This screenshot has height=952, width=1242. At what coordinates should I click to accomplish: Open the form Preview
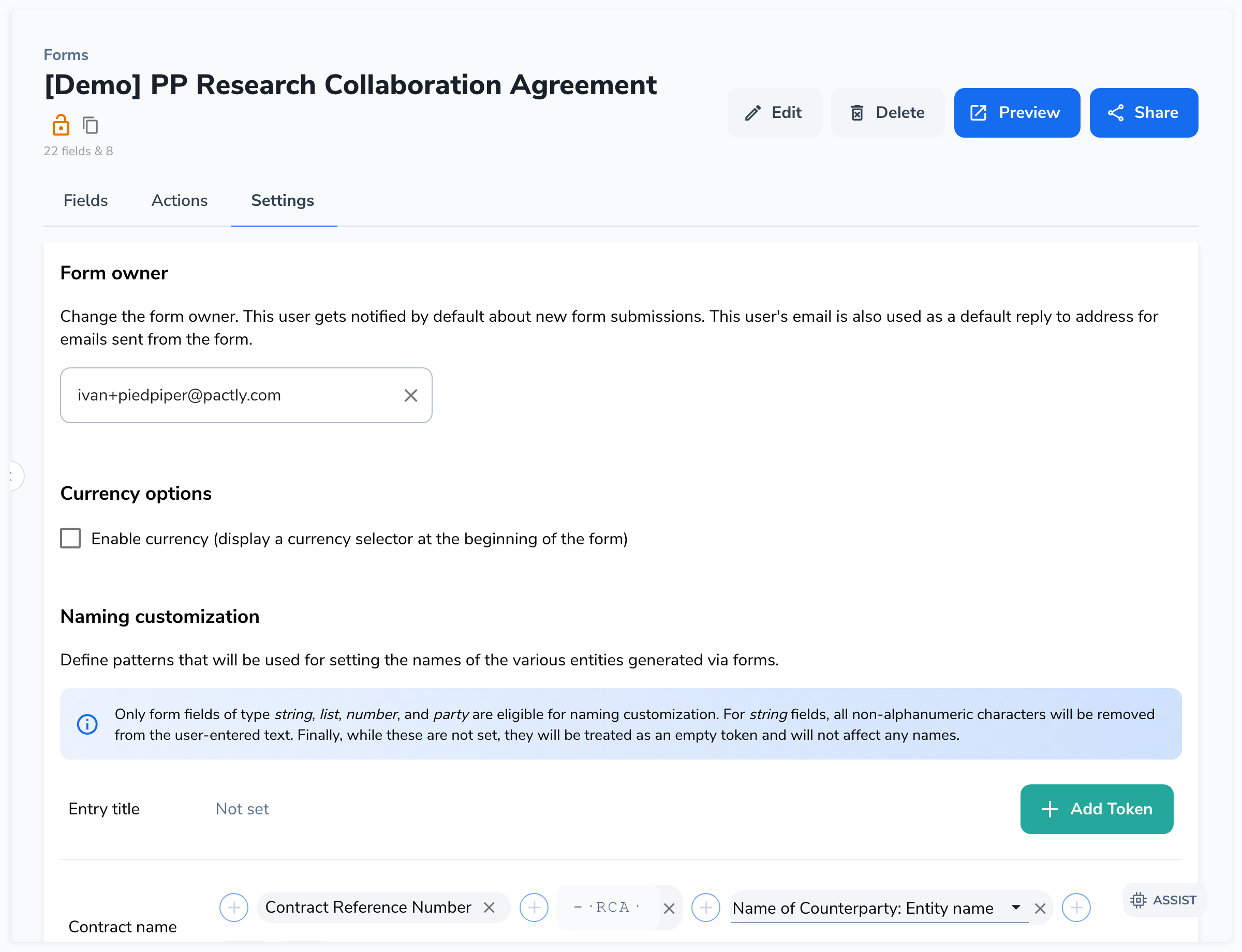click(1017, 113)
